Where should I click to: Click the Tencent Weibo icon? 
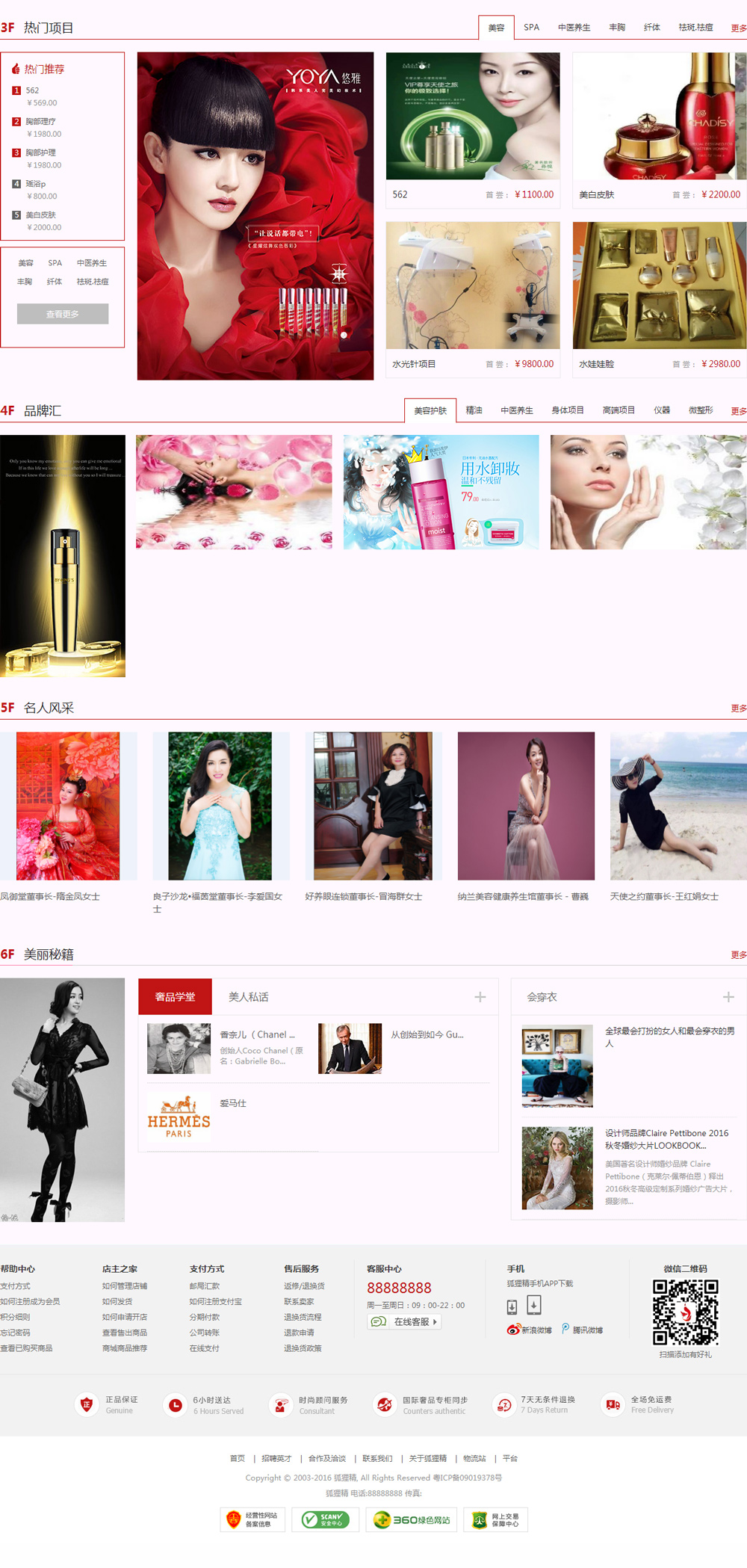(x=565, y=1328)
